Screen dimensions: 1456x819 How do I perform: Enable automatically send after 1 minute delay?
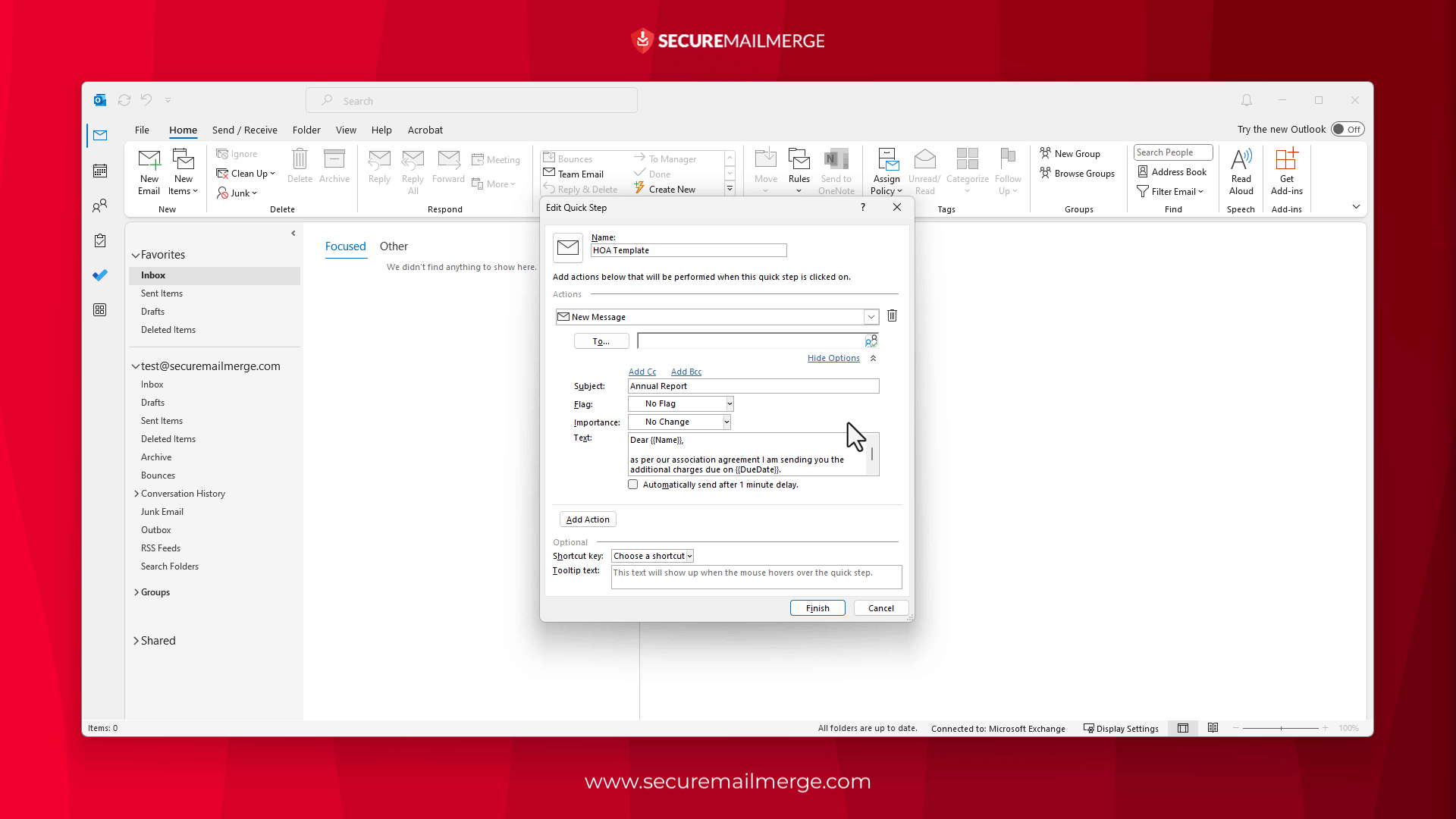click(x=633, y=485)
